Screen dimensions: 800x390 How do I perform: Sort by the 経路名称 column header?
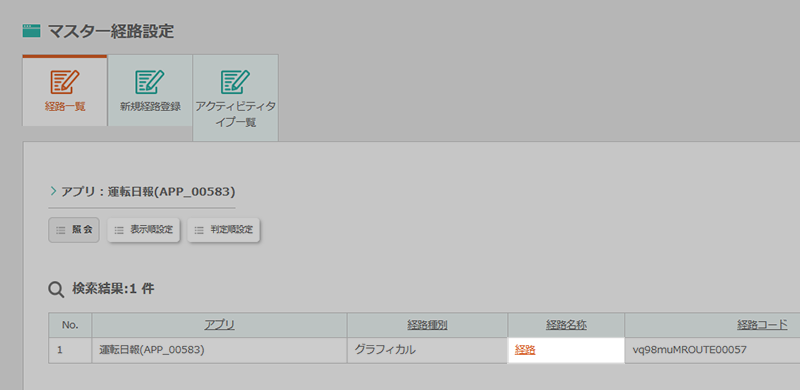566,325
